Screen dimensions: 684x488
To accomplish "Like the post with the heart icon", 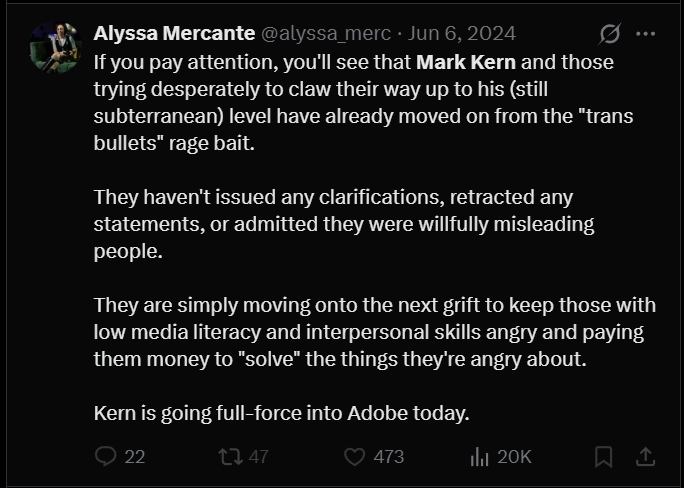I will [355, 457].
